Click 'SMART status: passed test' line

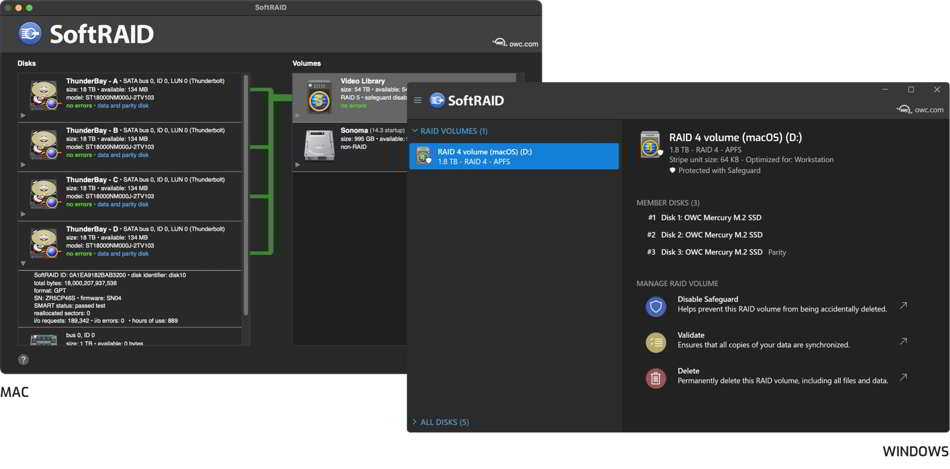(68, 305)
